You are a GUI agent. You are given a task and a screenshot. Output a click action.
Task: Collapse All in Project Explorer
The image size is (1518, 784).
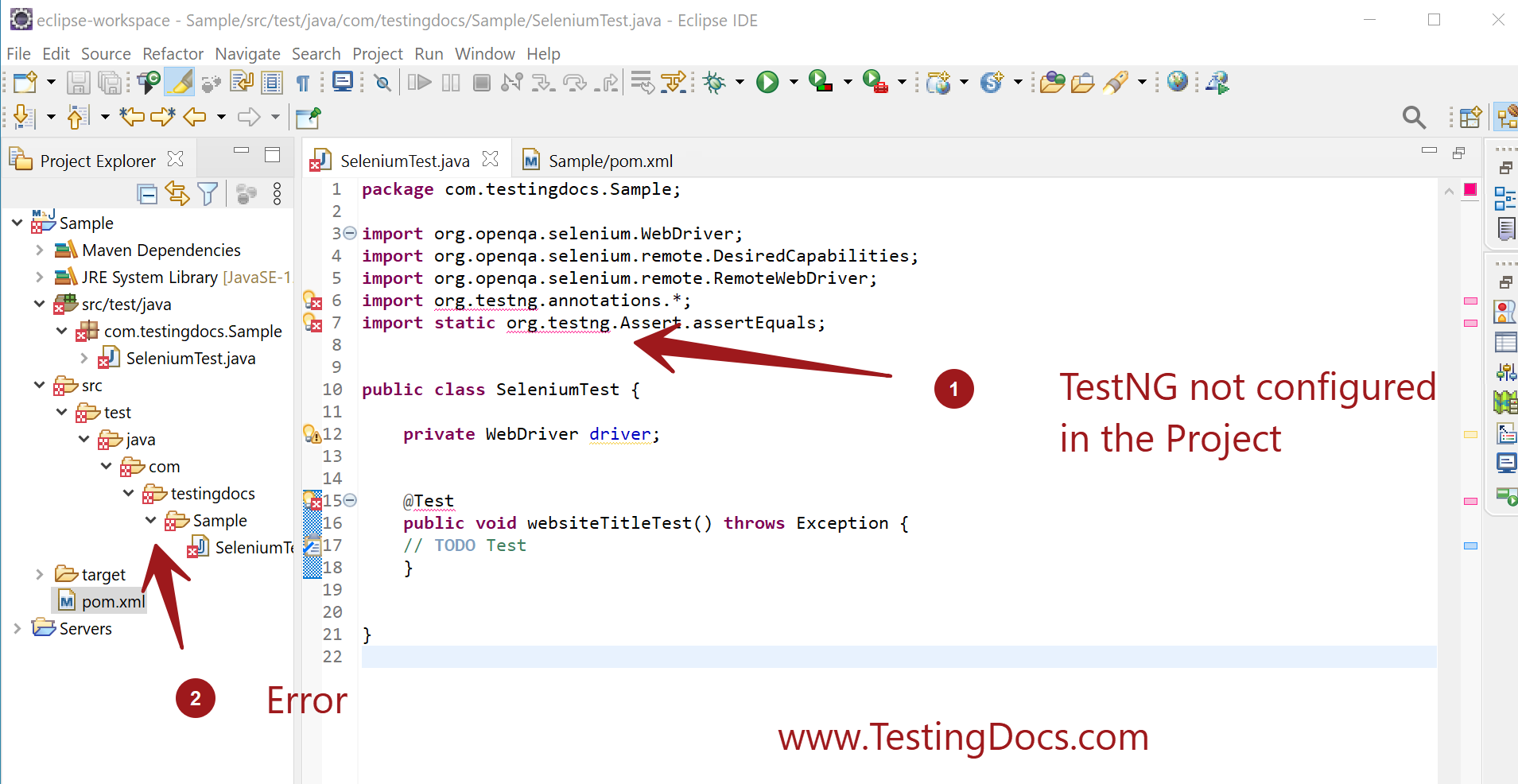(148, 193)
